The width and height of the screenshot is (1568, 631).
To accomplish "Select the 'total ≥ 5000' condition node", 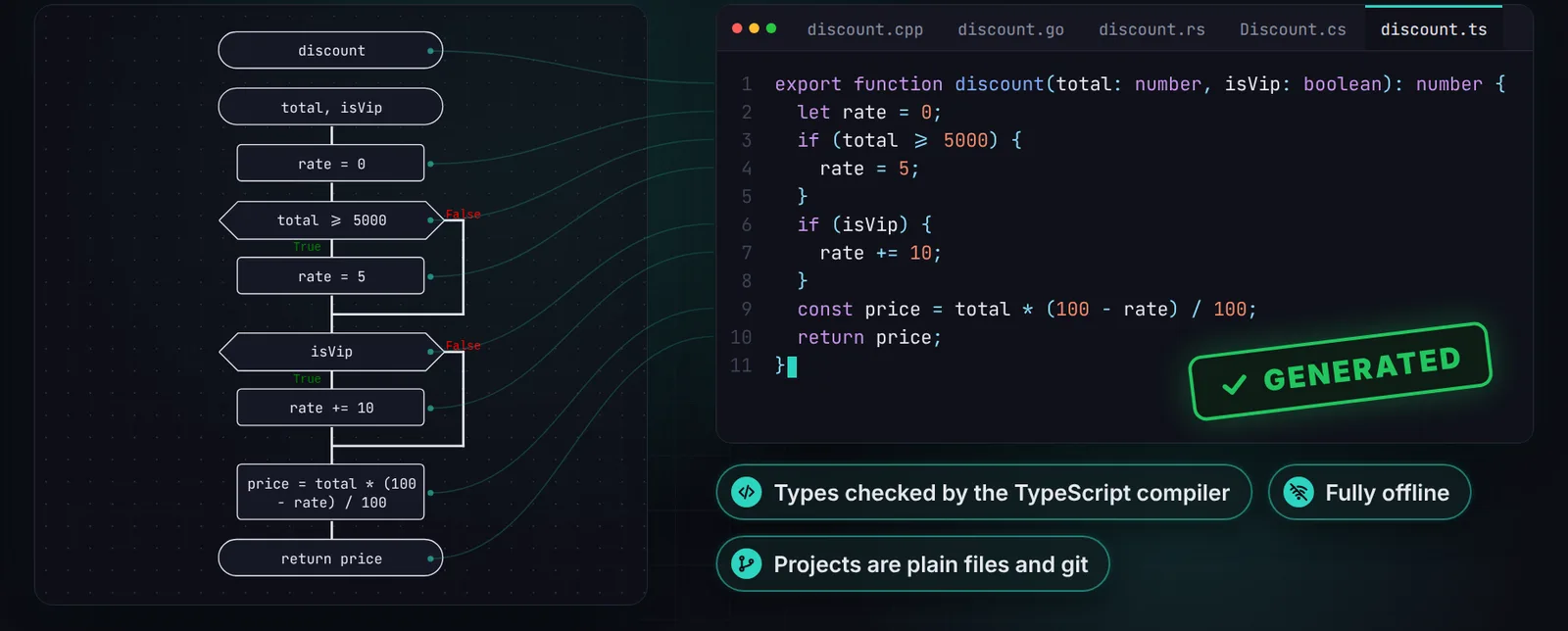I will coord(331,220).
